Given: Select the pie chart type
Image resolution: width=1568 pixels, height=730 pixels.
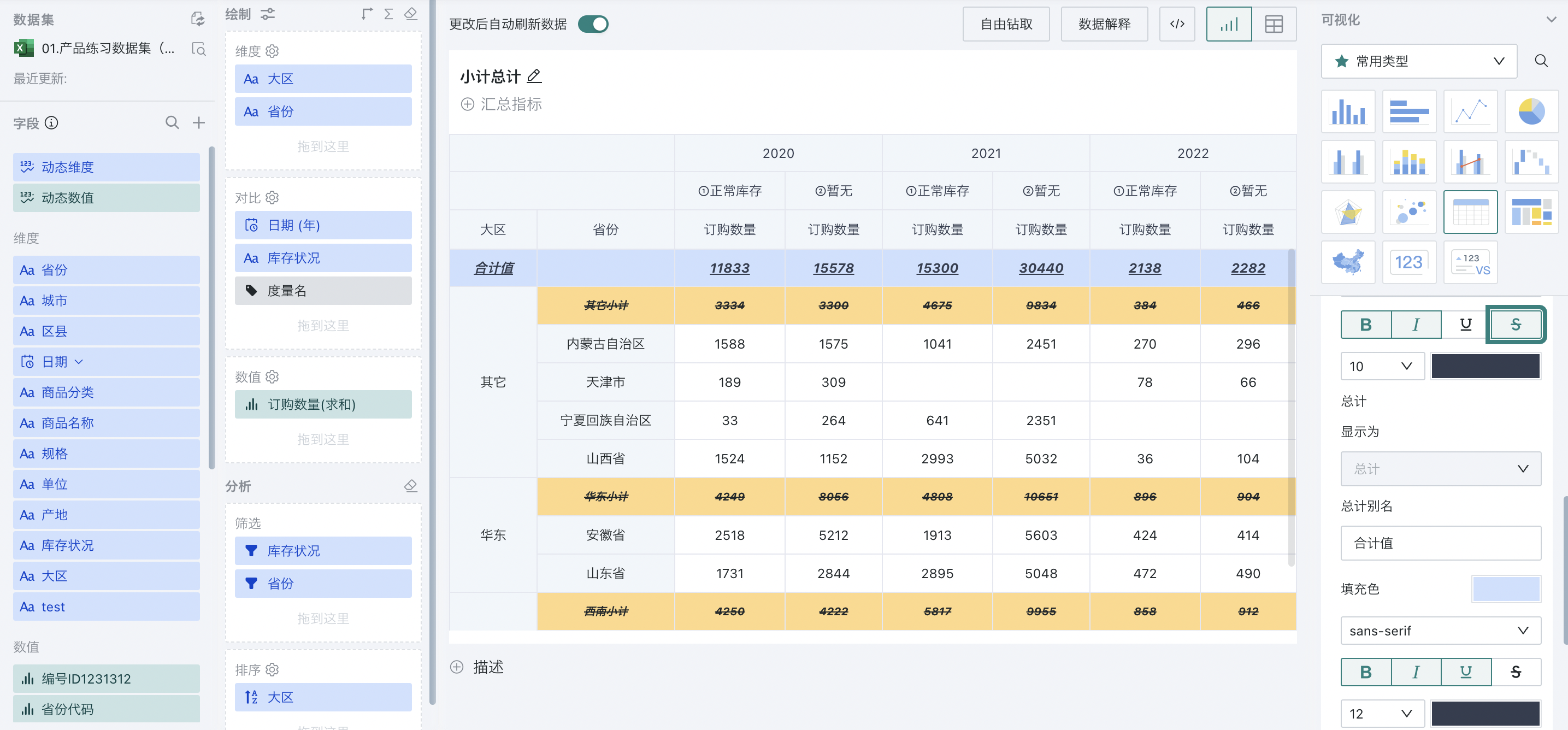Looking at the screenshot, I should [1531, 111].
